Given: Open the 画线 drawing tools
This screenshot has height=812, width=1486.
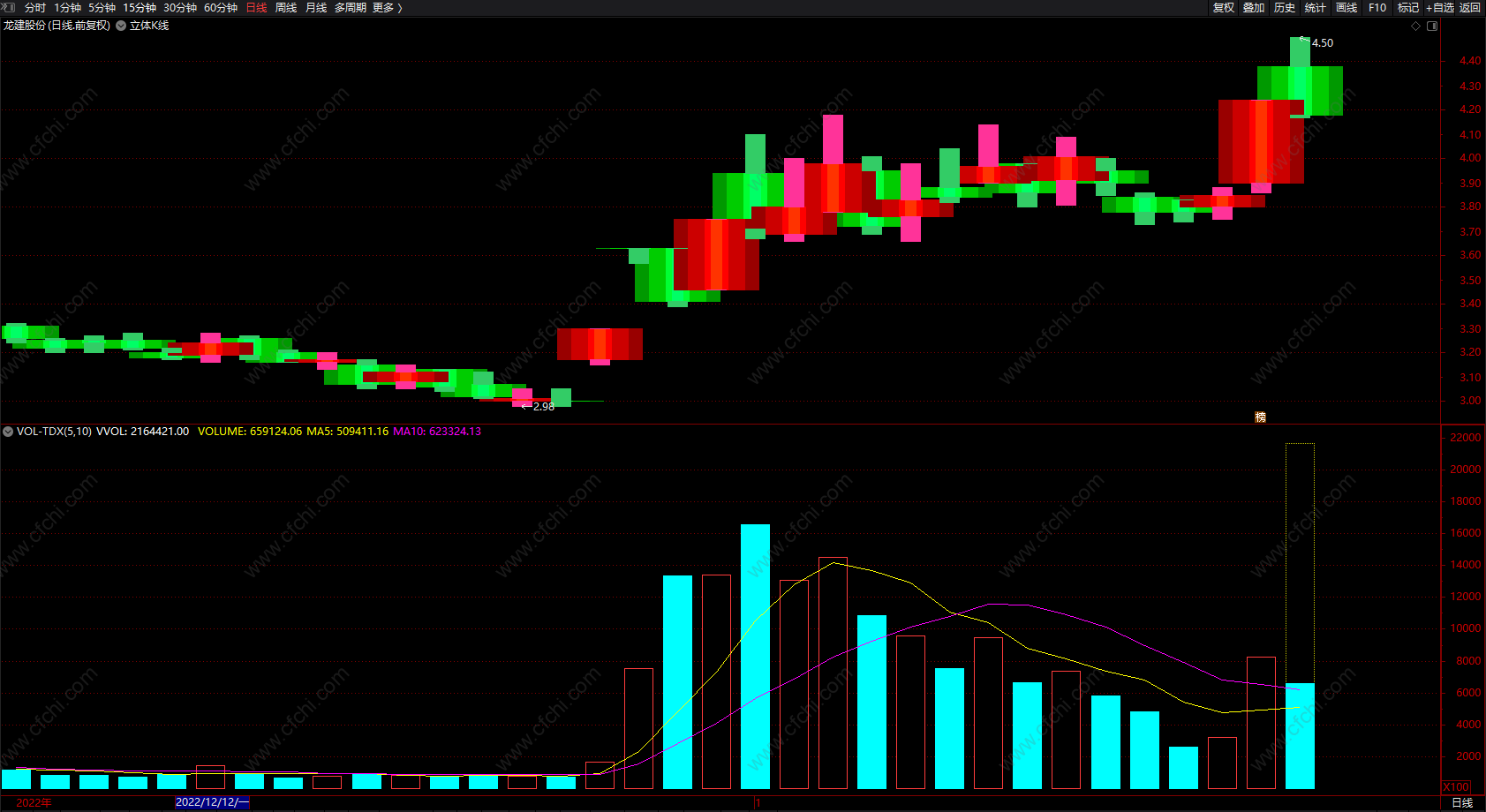Looking at the screenshot, I should (1346, 8).
